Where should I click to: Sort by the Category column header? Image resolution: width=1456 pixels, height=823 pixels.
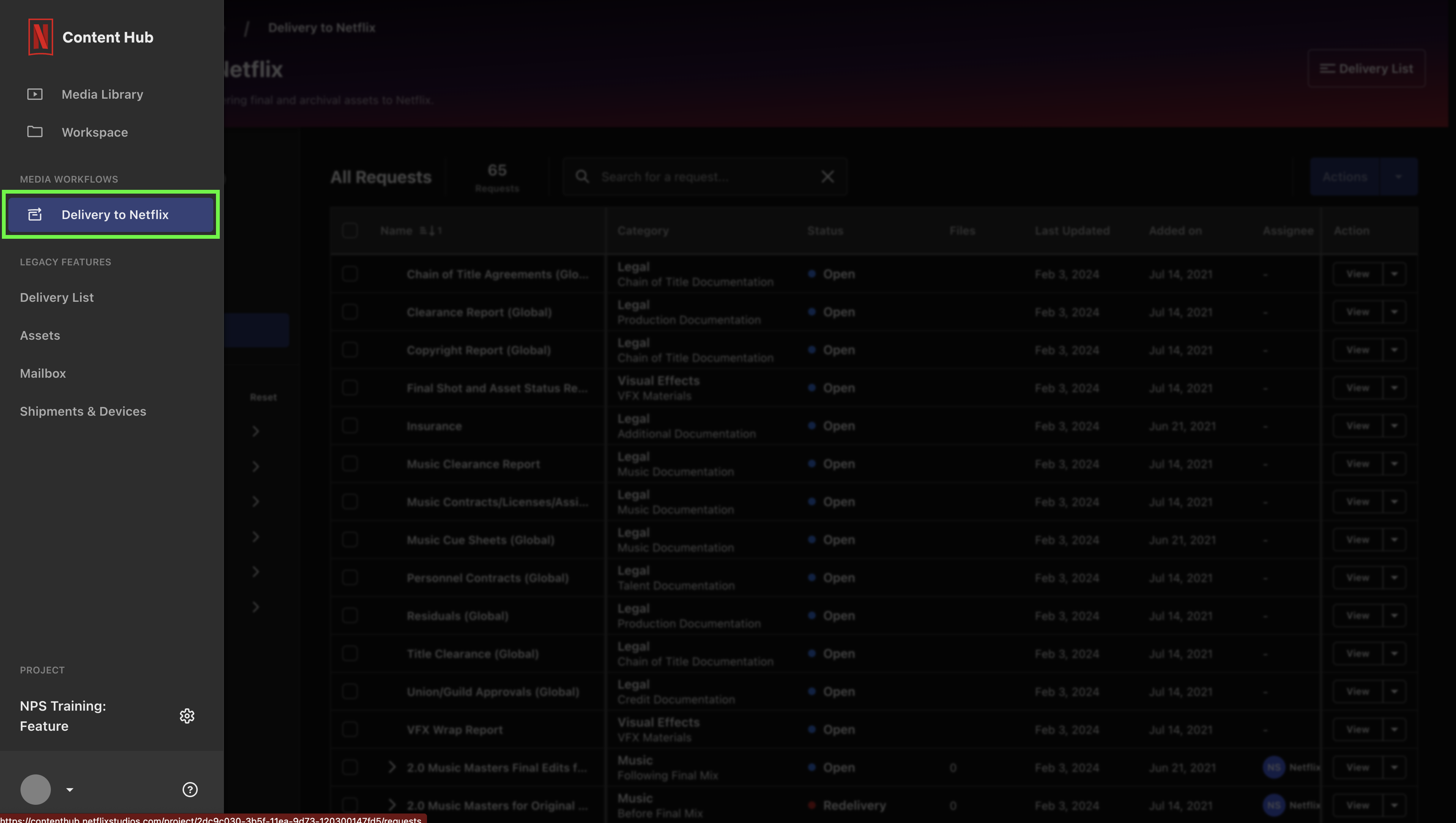643,231
